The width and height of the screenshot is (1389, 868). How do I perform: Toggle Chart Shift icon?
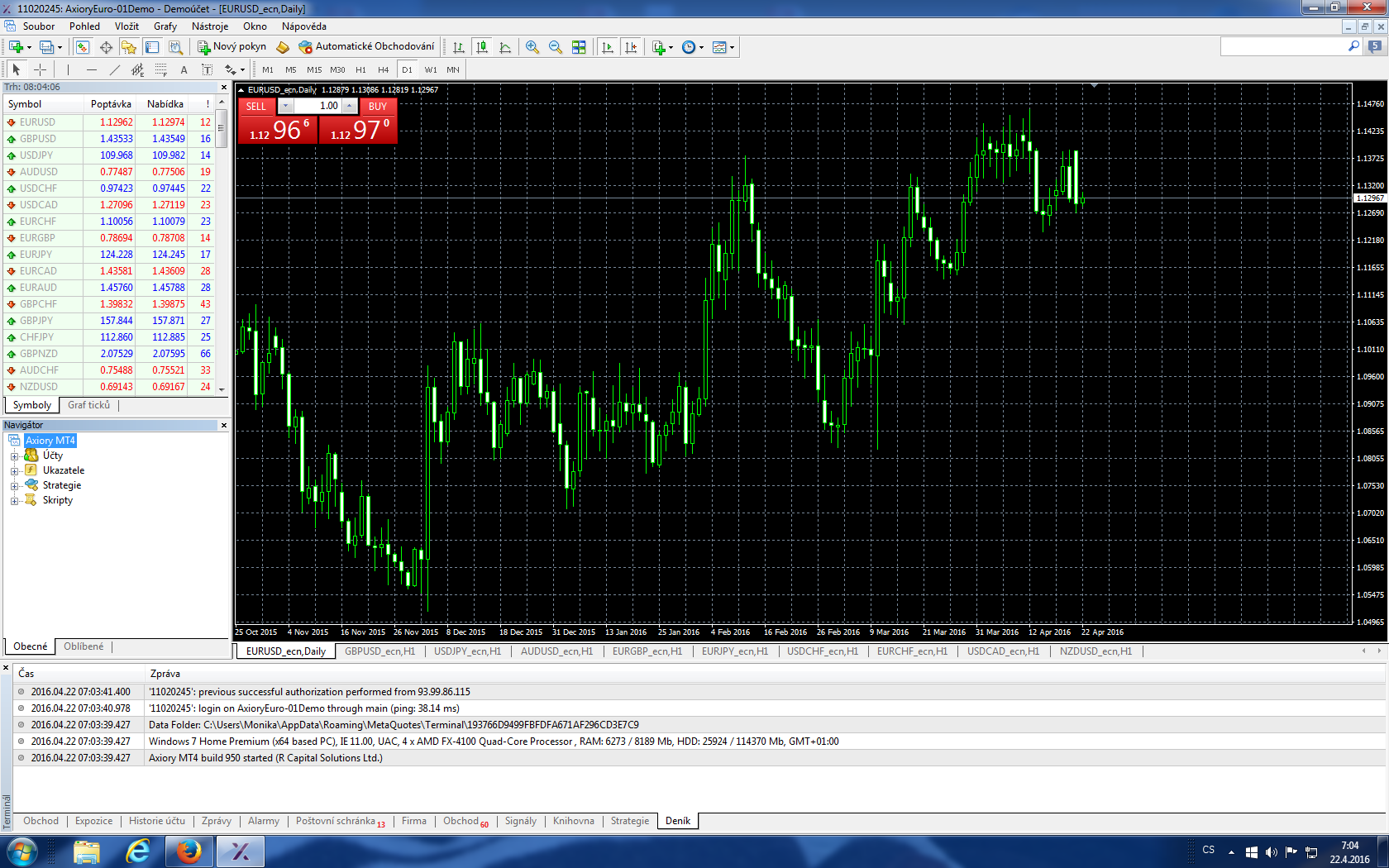[x=631, y=47]
